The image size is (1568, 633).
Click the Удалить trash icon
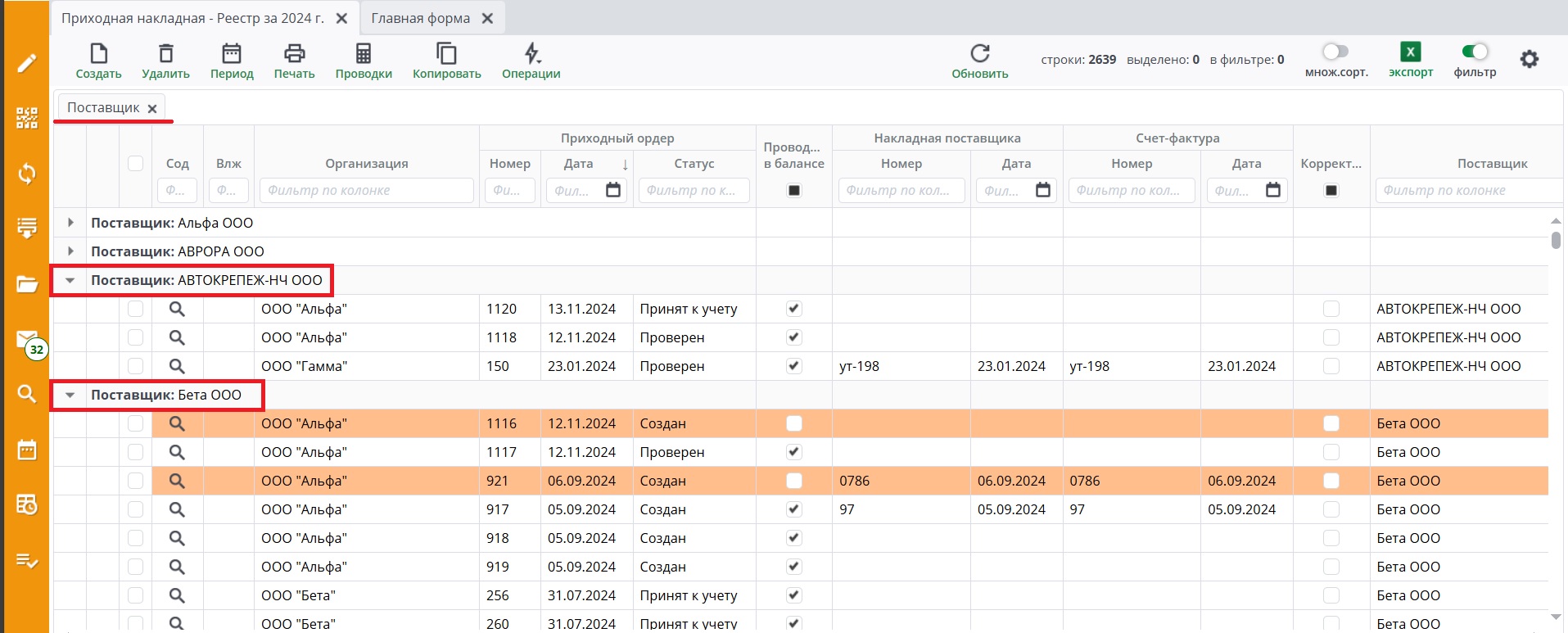tap(165, 54)
